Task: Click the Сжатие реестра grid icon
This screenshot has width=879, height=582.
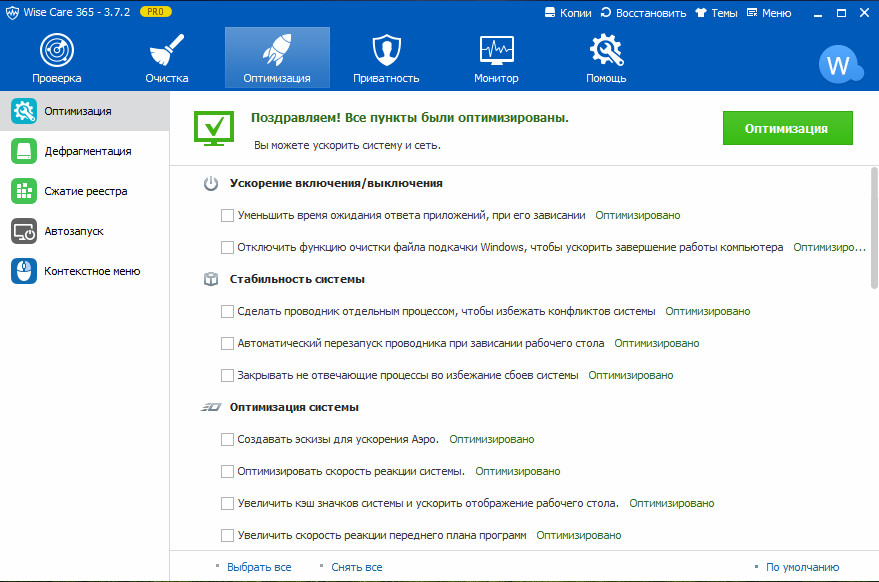Action: pyautogui.click(x=24, y=191)
